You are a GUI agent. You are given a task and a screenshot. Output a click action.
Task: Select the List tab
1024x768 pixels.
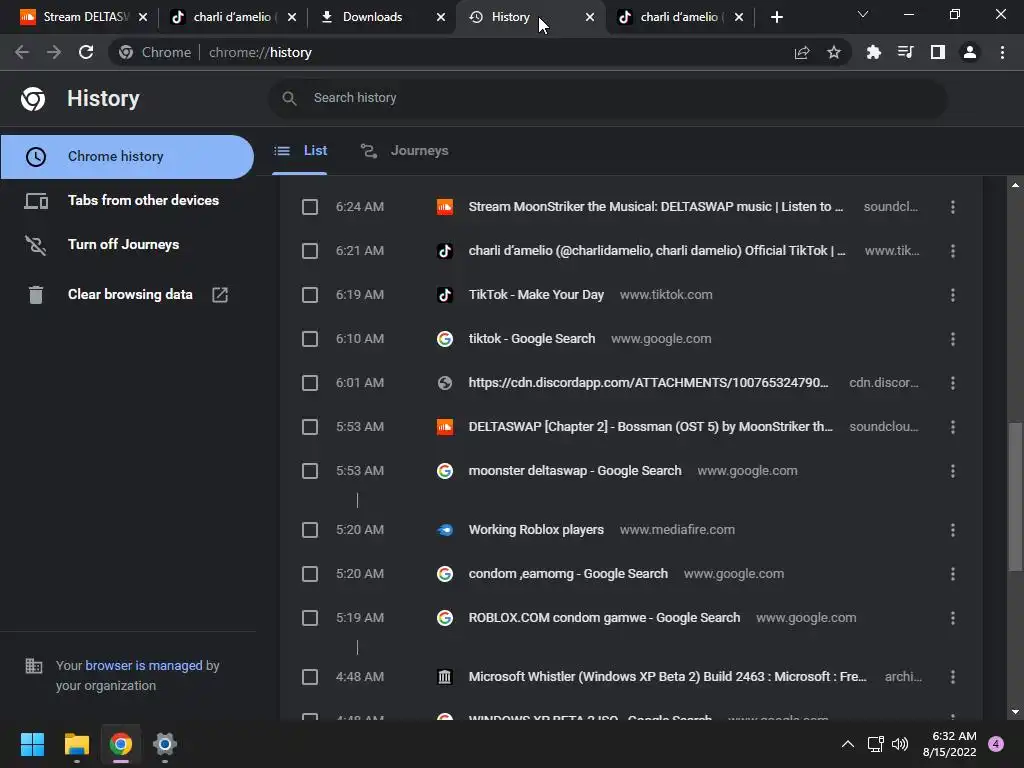[300, 151]
